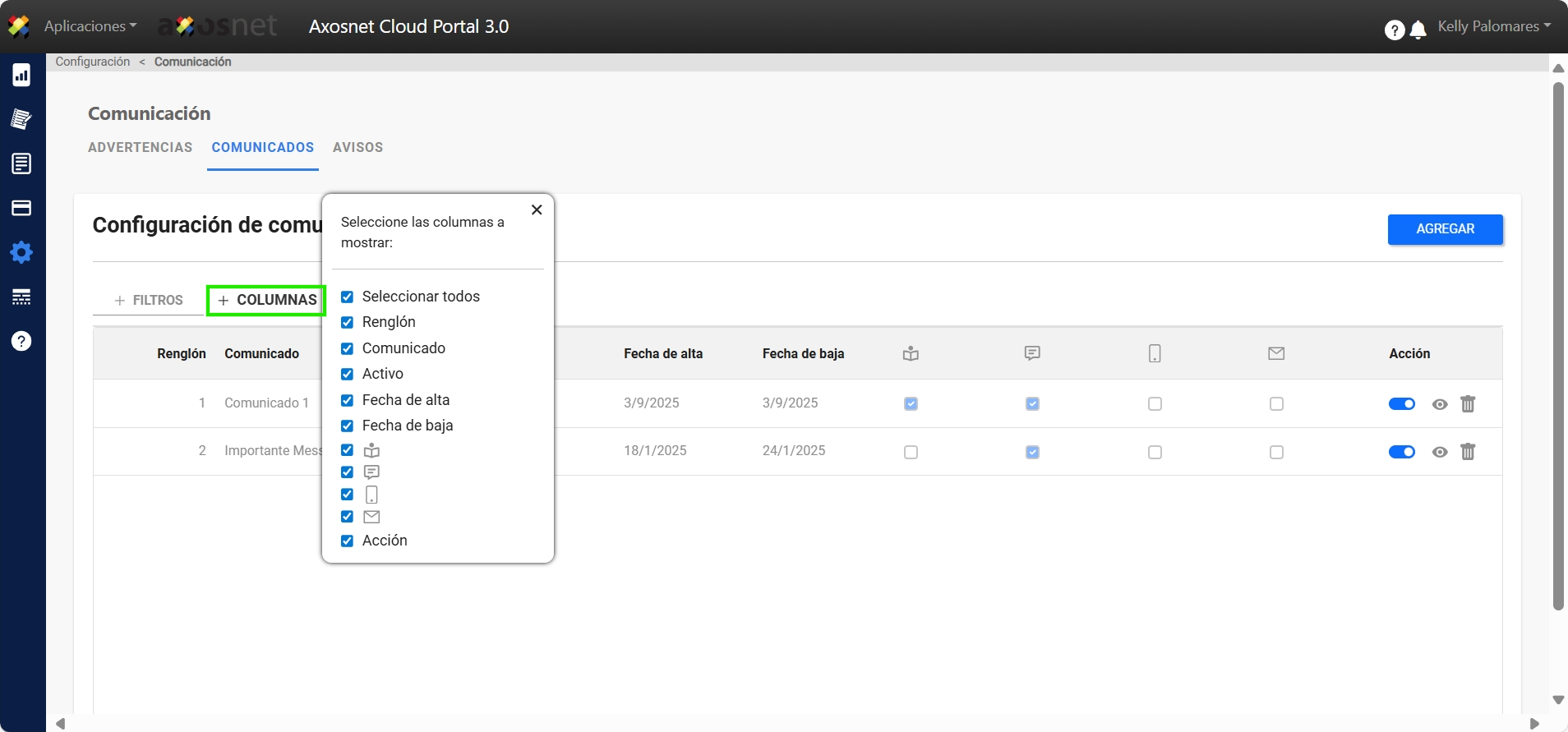This screenshot has height=732, width=1568.
Task: Open the dashboard chart icon in sidebar
Action: tap(21, 76)
